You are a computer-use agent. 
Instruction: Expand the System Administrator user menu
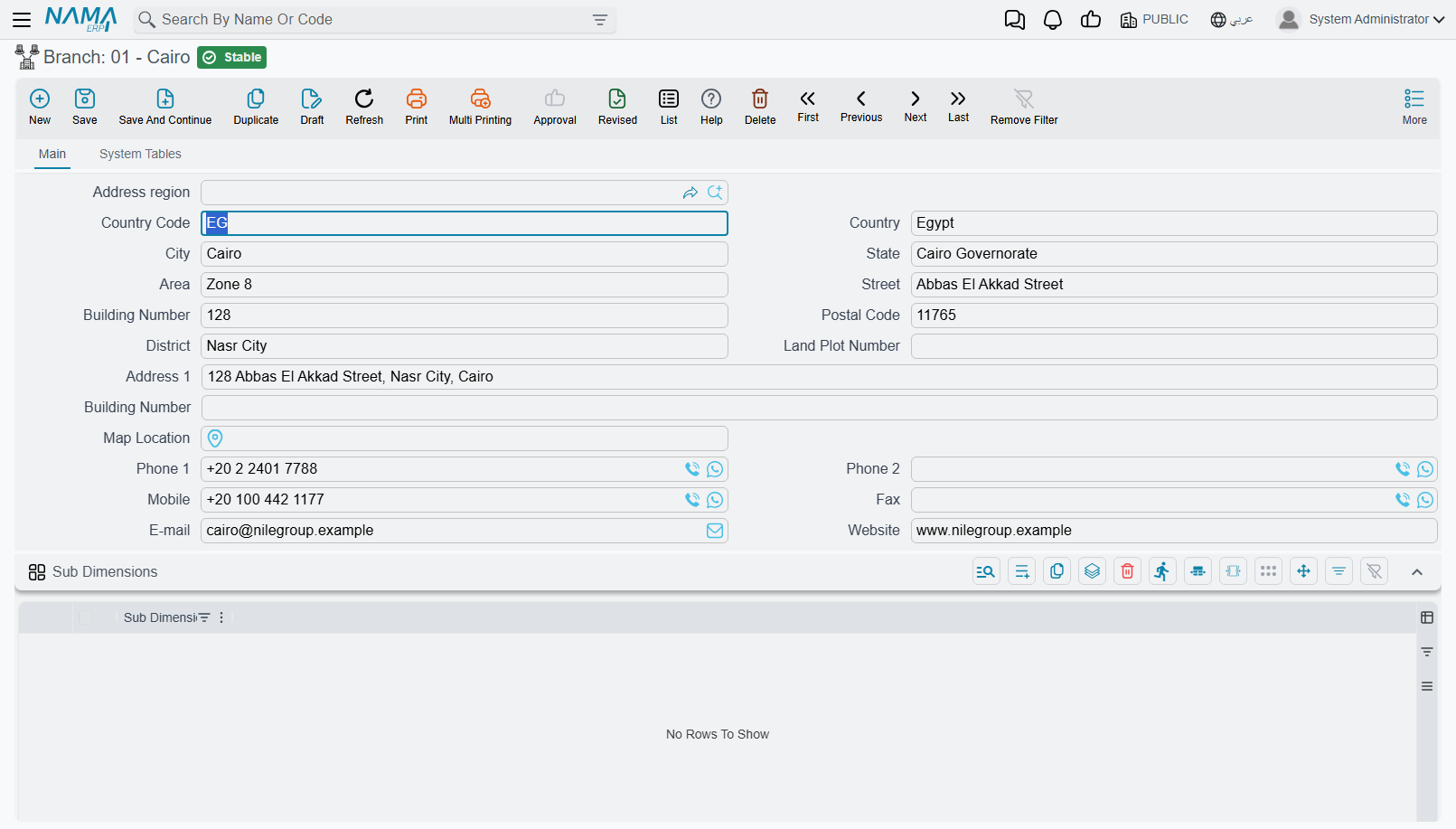[x=1360, y=20]
